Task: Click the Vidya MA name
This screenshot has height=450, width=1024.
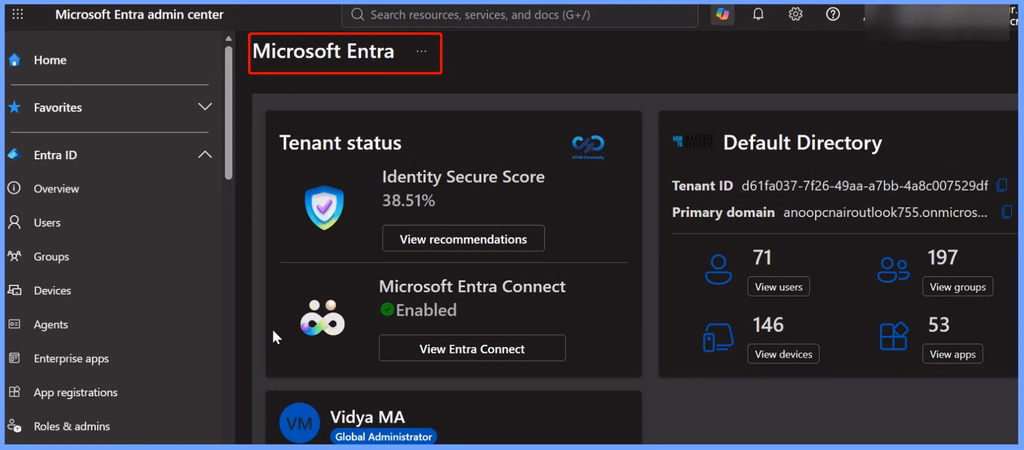Action: (x=367, y=417)
